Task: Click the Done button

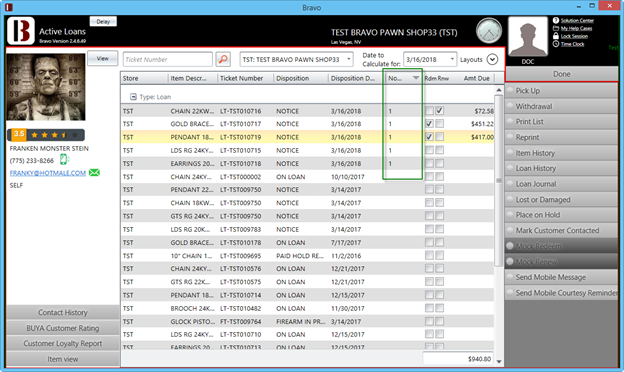Action: 562,74
